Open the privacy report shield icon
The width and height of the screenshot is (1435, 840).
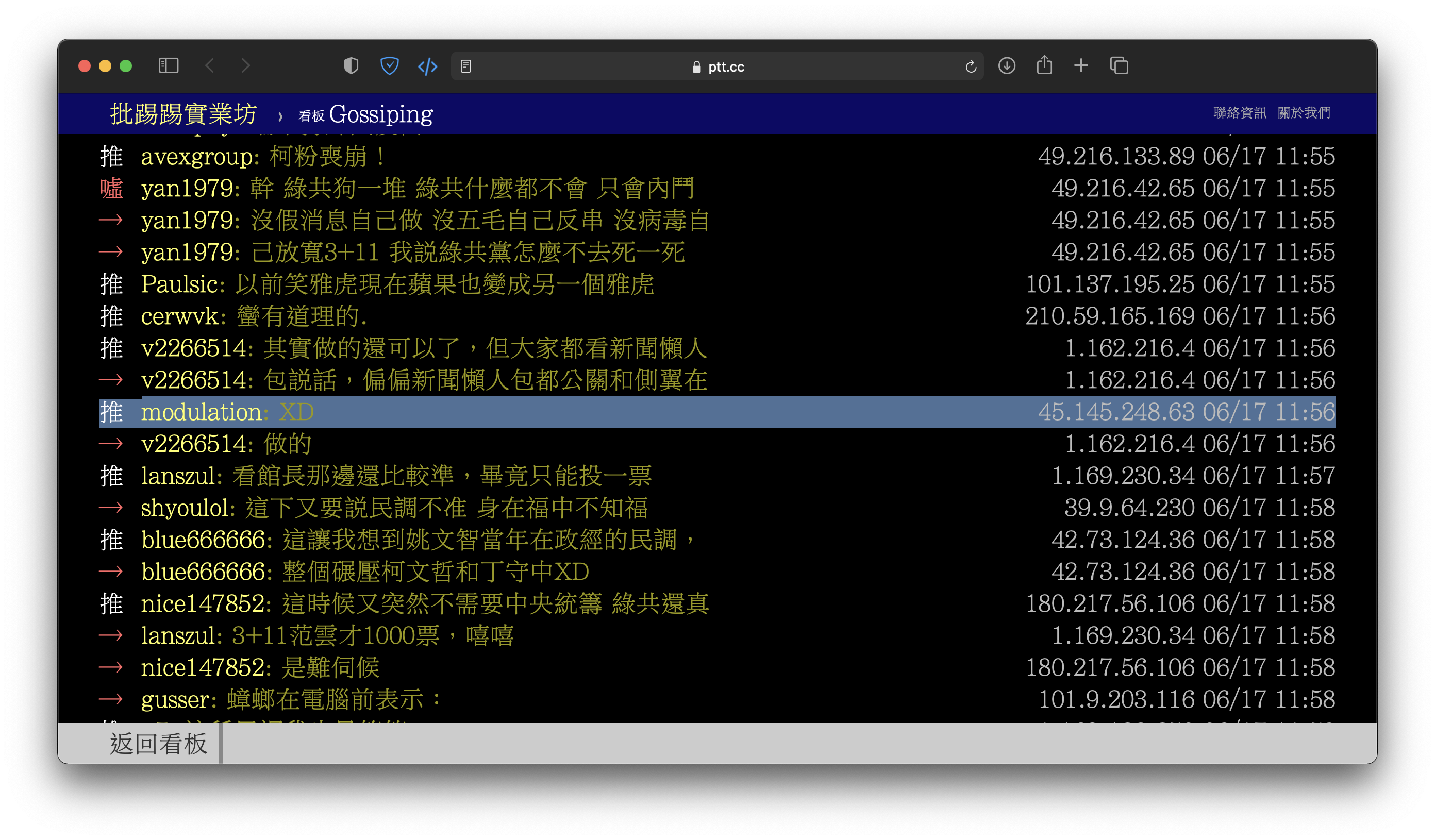[x=351, y=66]
